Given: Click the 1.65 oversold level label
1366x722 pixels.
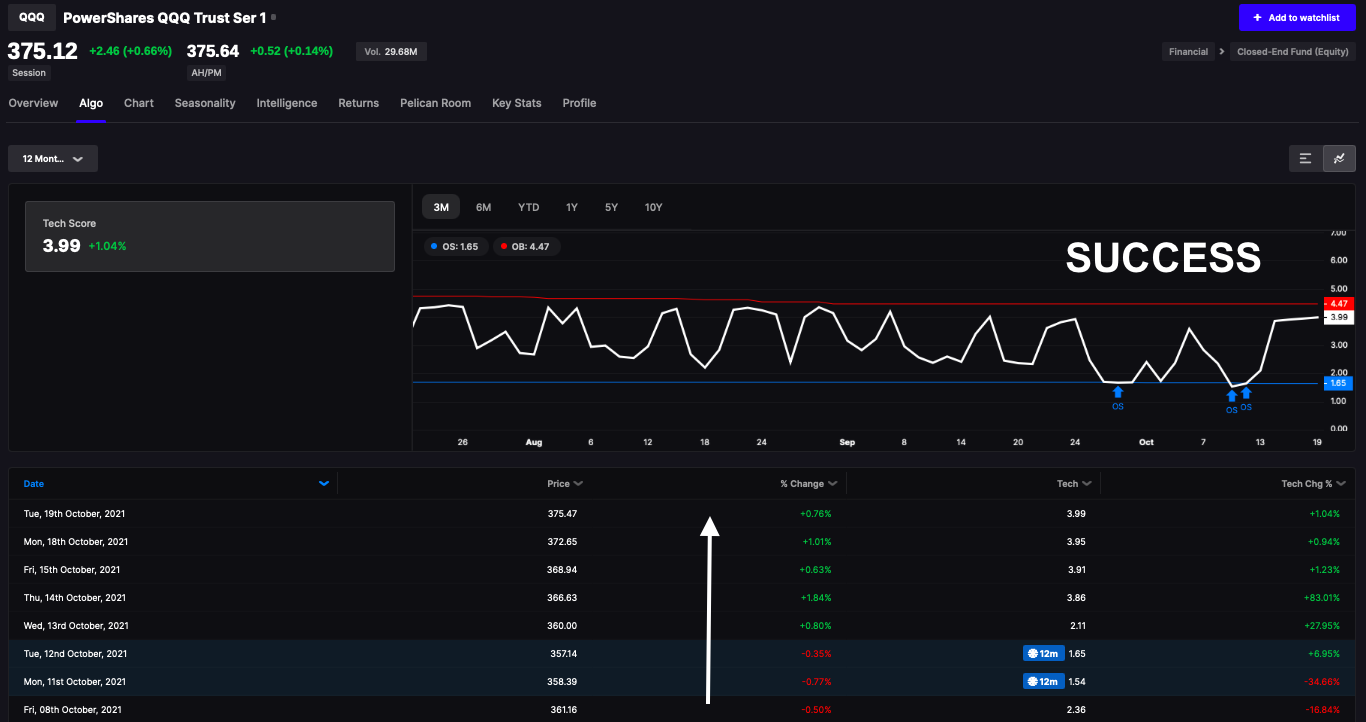Looking at the screenshot, I should tap(1339, 383).
